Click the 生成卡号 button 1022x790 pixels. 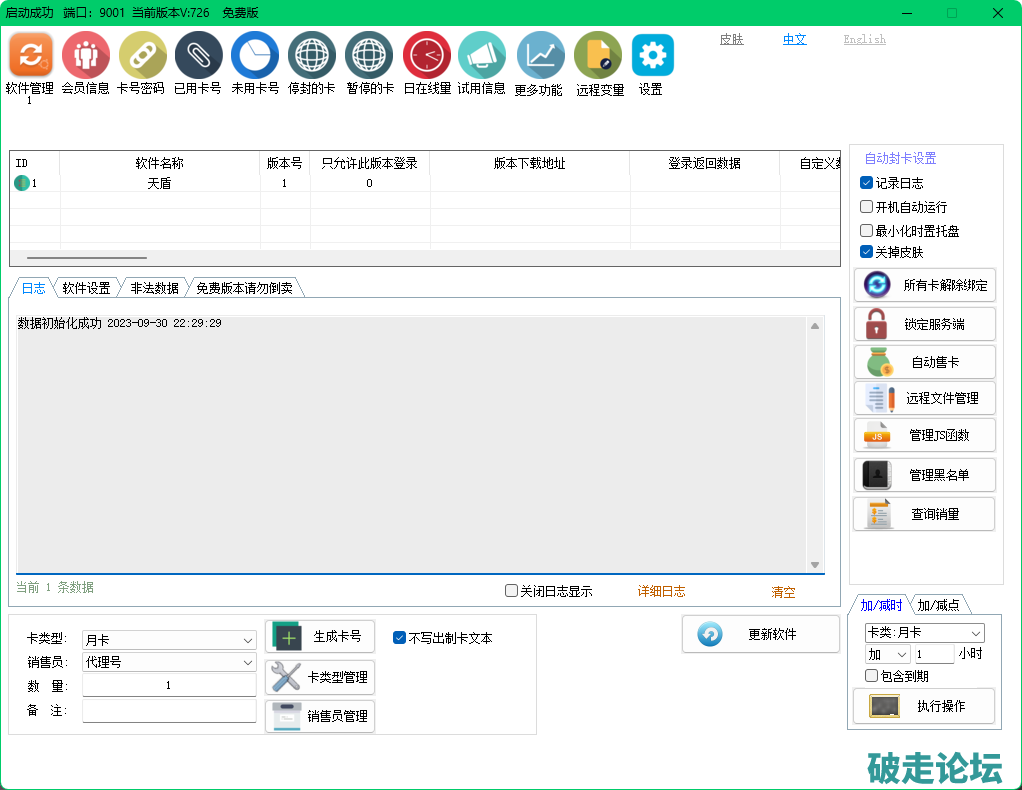[x=319, y=637]
